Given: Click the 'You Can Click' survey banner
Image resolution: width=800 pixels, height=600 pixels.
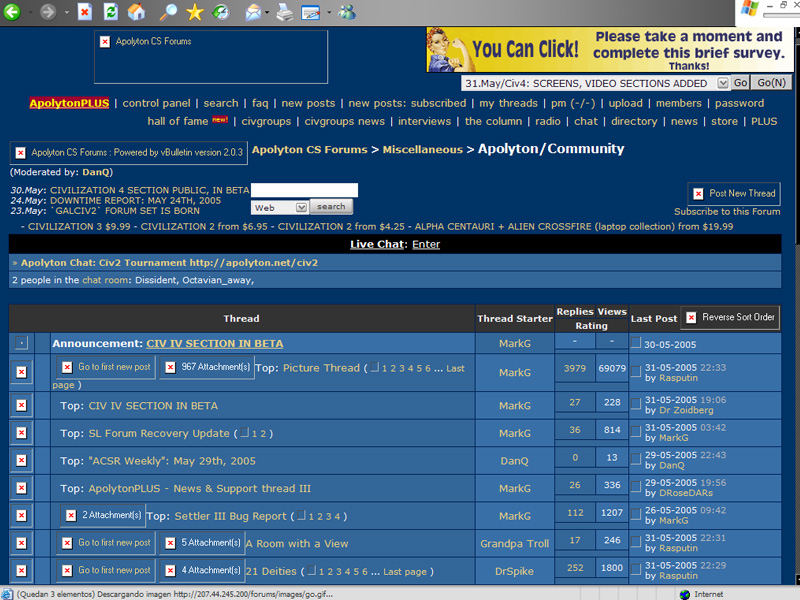Looking at the screenshot, I should tap(606, 48).
